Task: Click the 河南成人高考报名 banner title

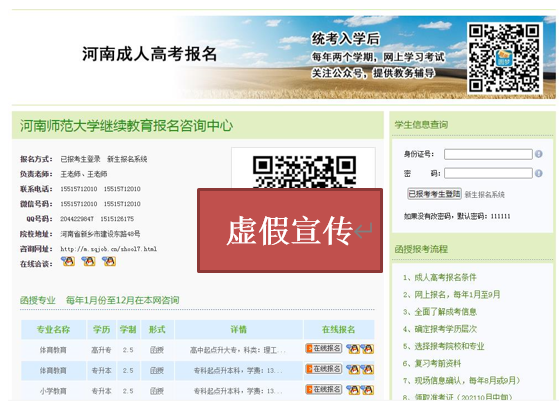Action: (x=149, y=54)
